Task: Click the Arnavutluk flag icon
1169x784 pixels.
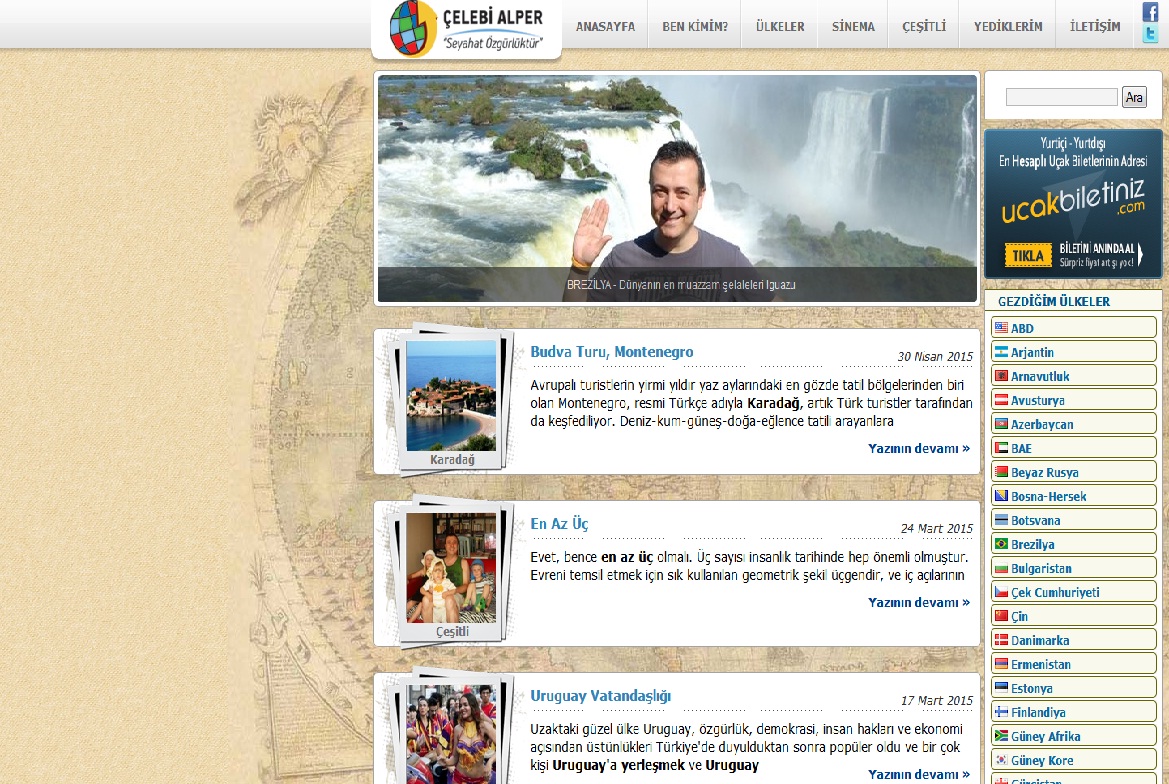Action: pyautogui.click(x=1001, y=376)
